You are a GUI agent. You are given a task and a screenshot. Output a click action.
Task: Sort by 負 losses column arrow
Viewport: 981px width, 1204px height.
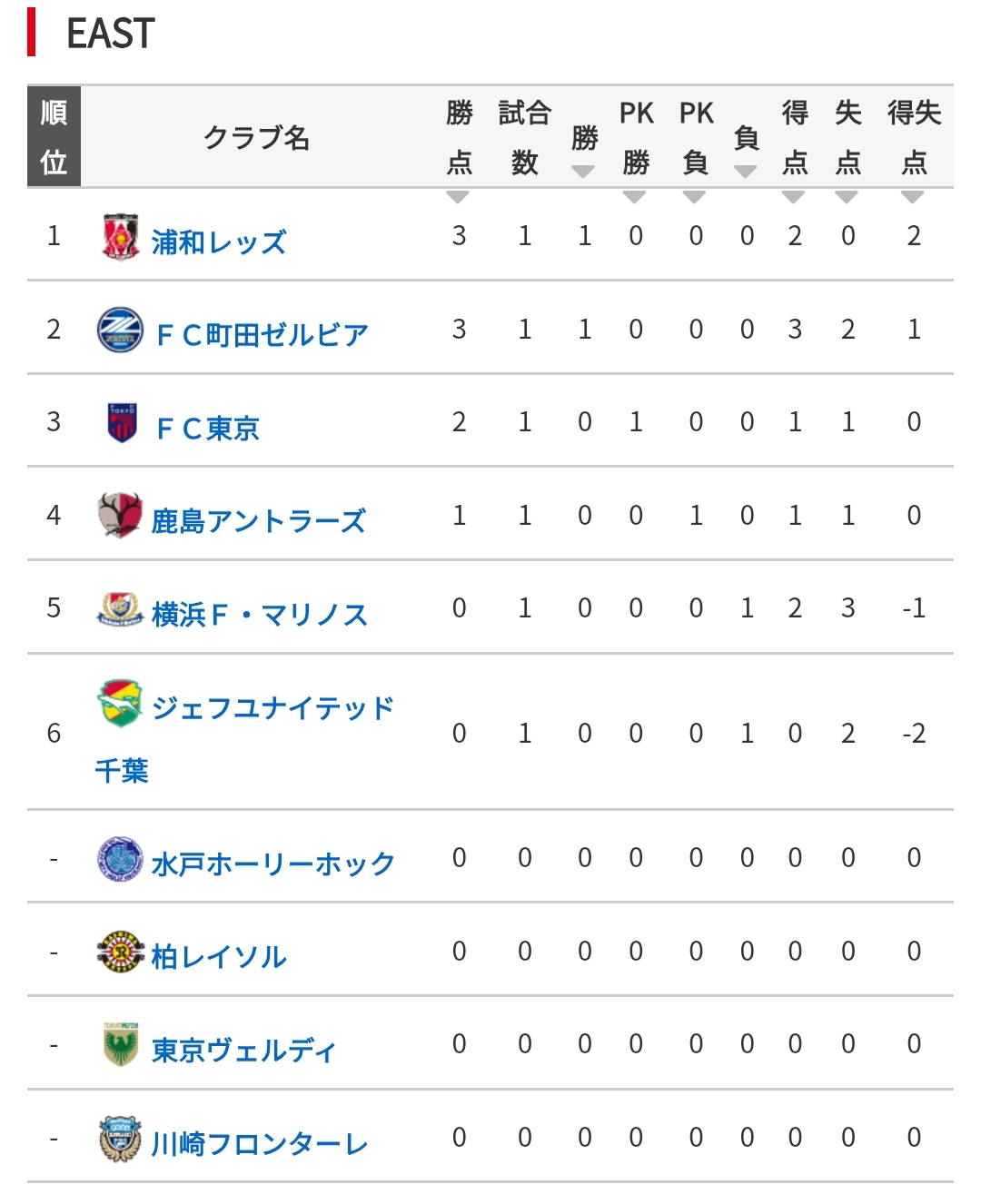tap(746, 172)
